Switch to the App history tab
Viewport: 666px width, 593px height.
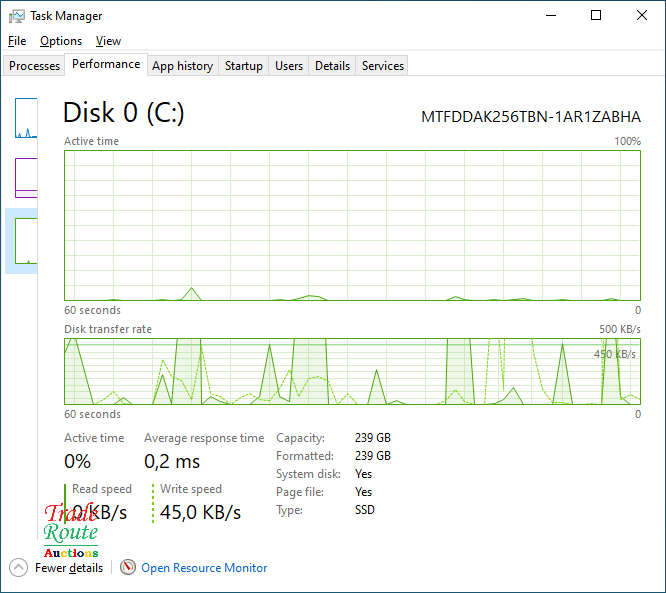point(183,66)
